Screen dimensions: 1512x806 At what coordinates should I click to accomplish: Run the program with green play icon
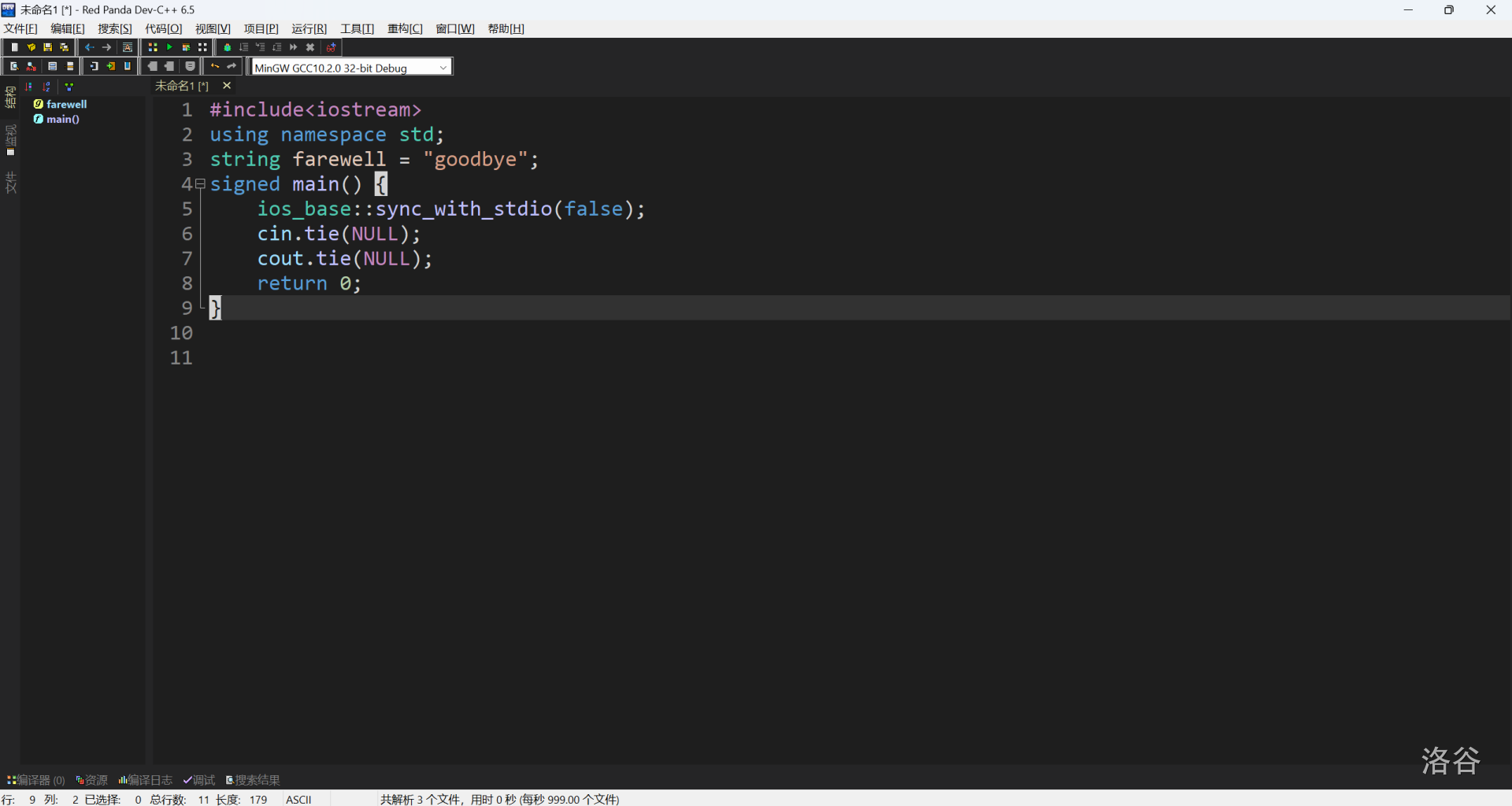(169, 47)
